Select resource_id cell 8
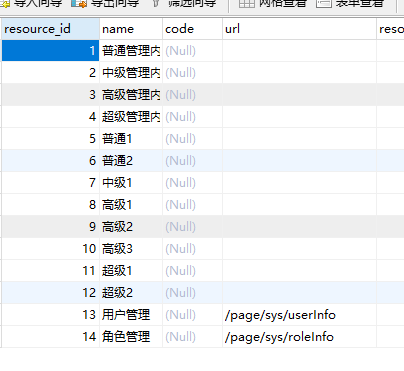Viewport: 404px width, 371px height. pos(50,205)
